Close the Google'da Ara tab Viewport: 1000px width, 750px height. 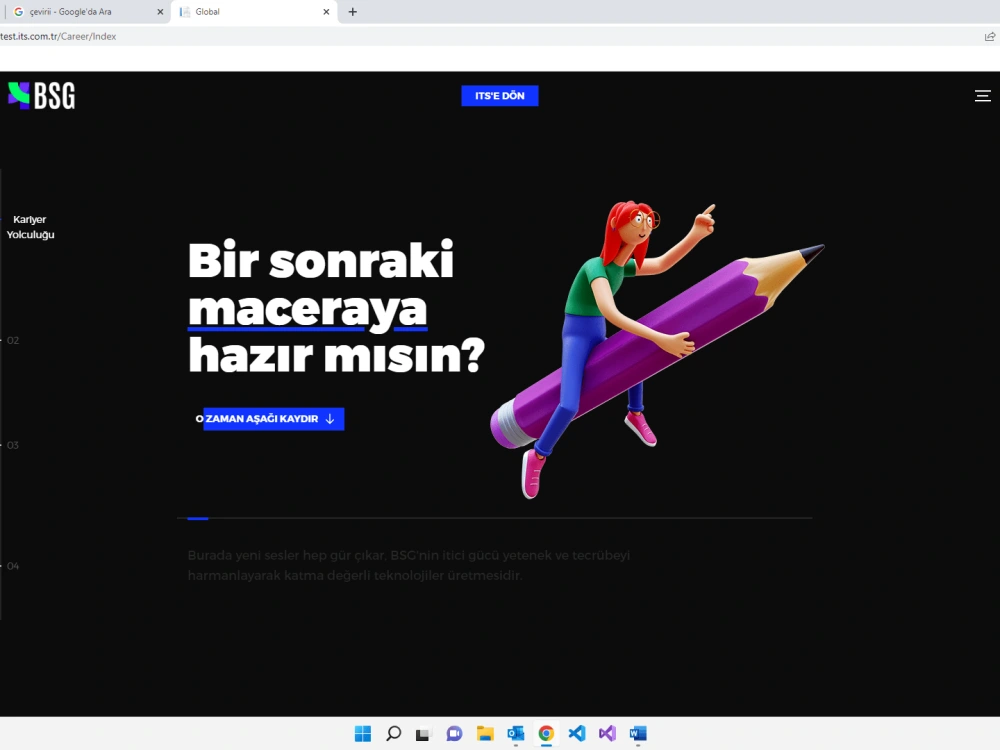click(160, 12)
